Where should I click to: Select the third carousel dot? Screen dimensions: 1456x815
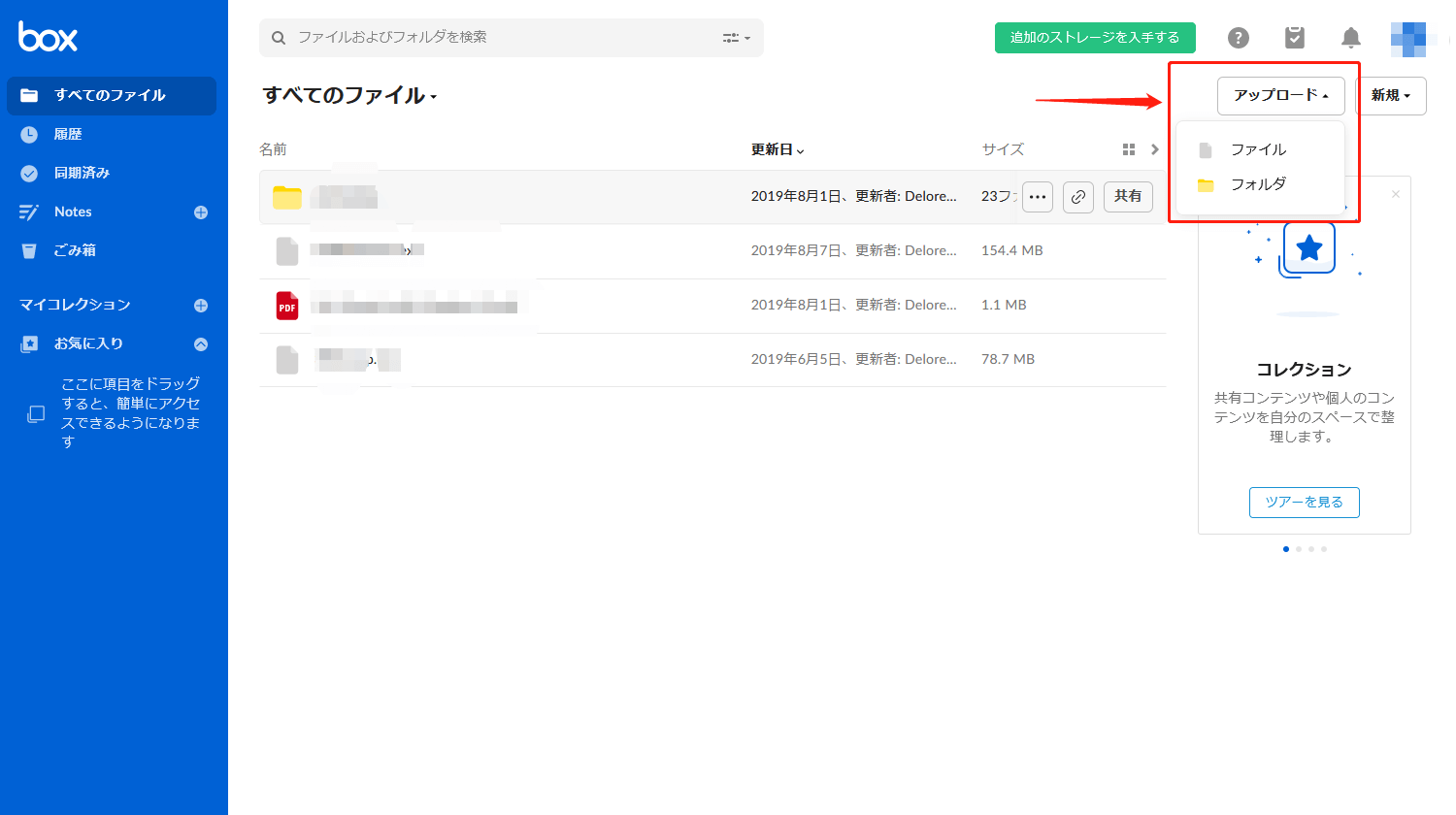(1311, 549)
